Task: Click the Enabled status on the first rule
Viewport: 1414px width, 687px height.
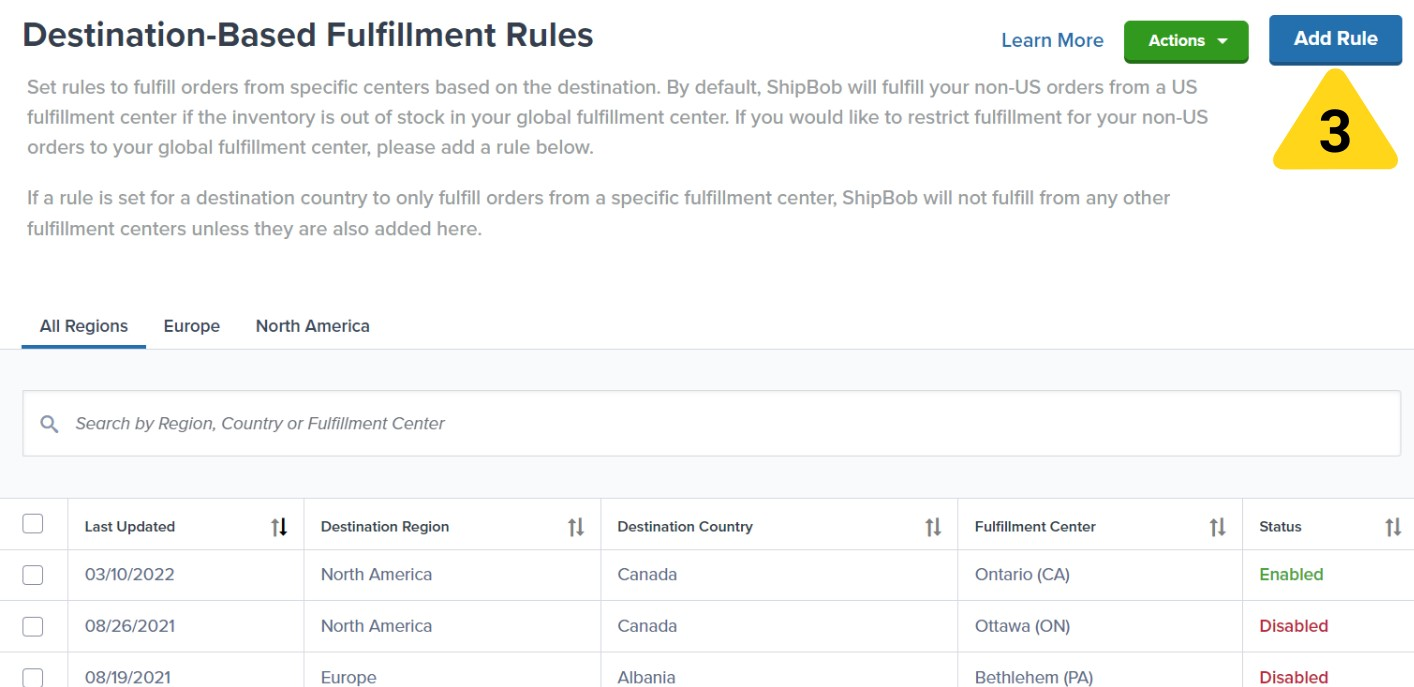Action: [x=1293, y=573]
